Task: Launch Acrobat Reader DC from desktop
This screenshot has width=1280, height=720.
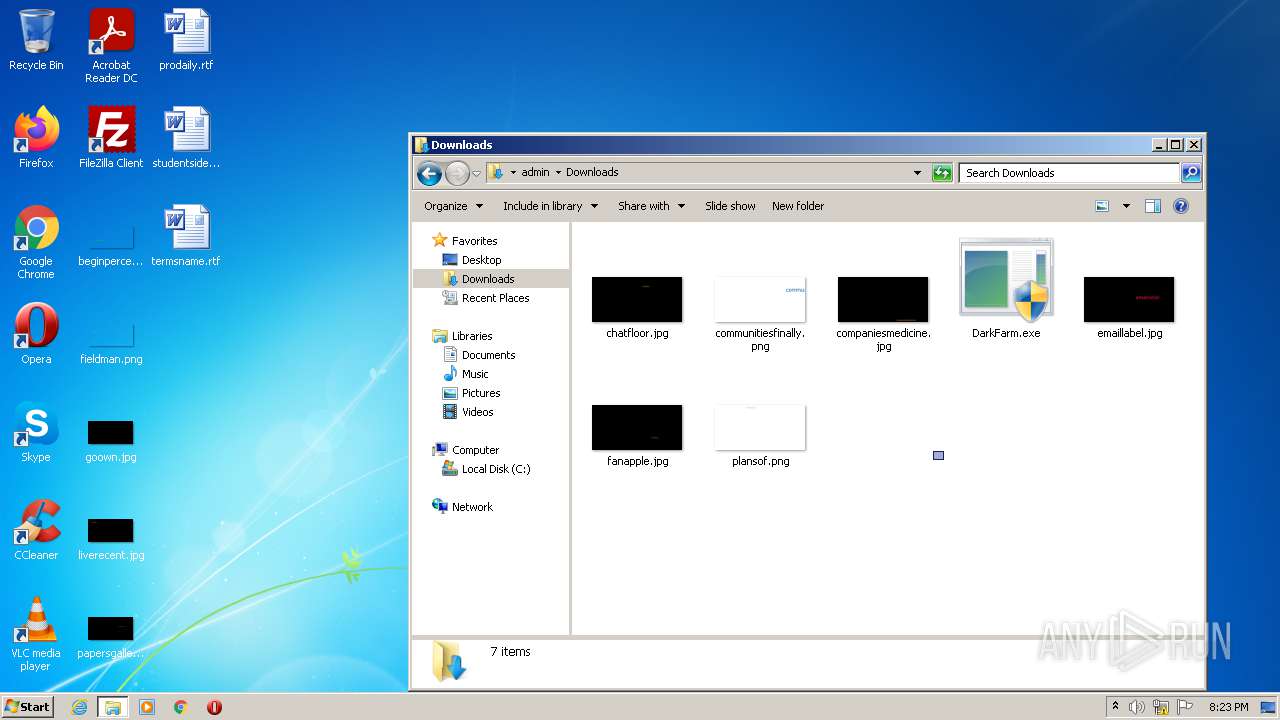Action: click(x=111, y=46)
